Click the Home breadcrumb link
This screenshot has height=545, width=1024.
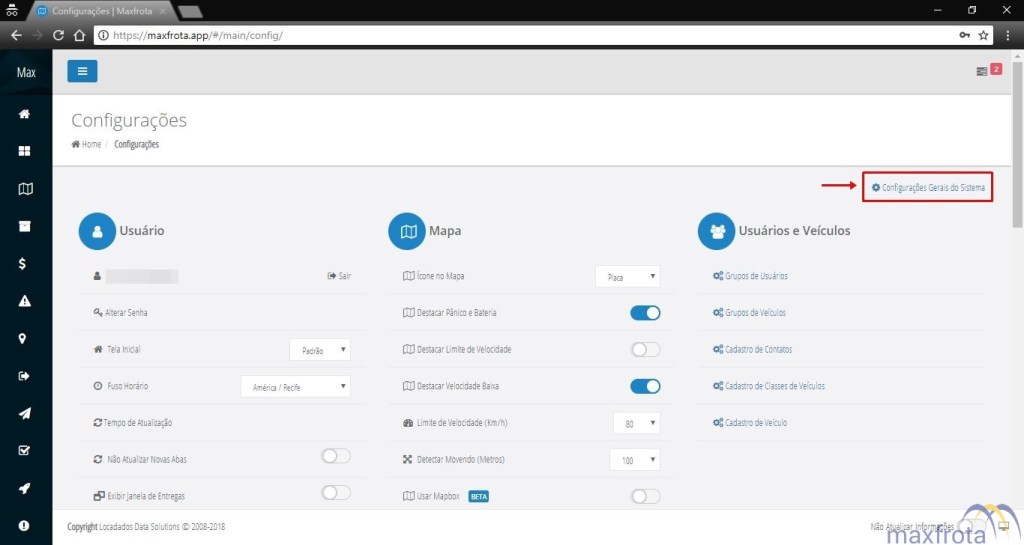point(87,145)
